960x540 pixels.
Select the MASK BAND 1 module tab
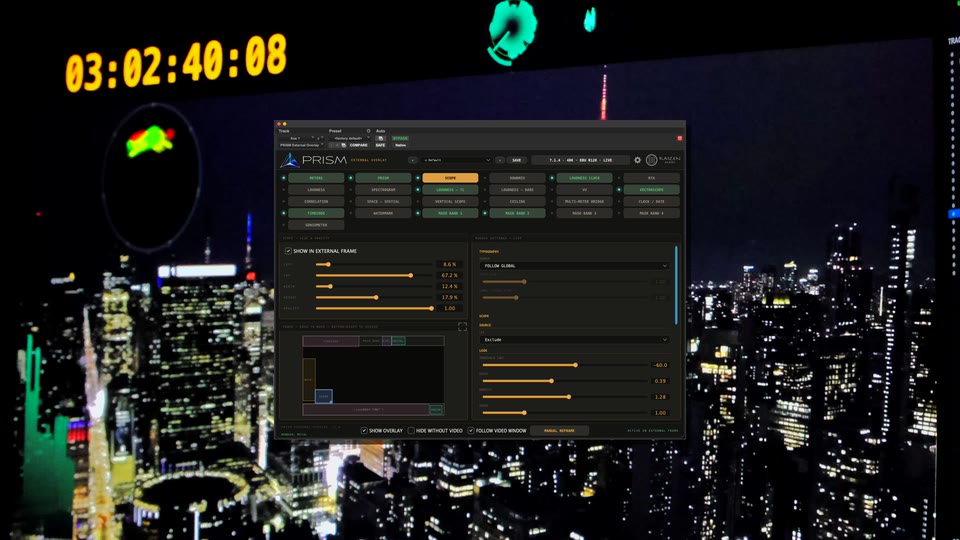(450, 213)
